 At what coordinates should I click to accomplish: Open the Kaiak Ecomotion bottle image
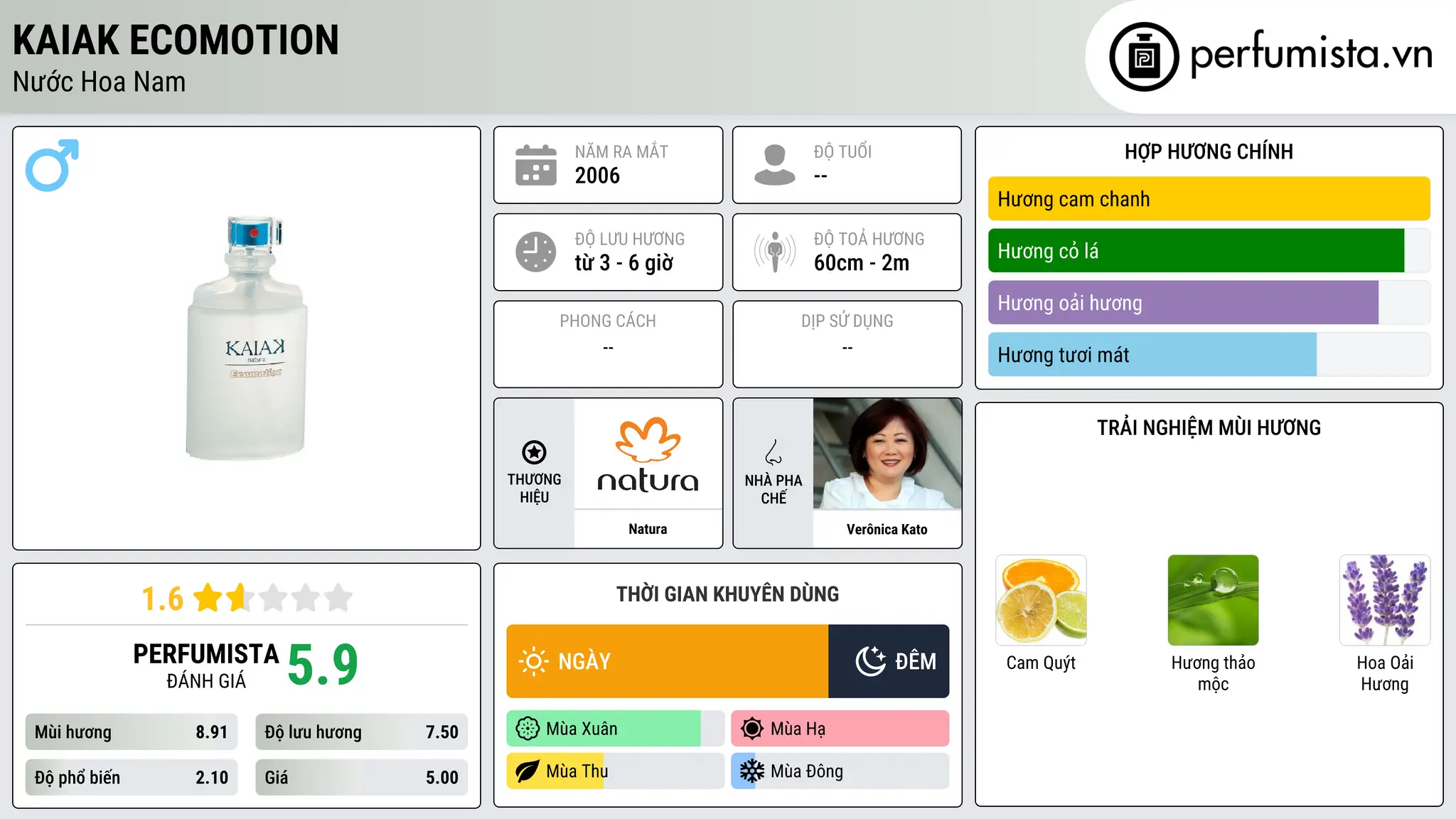click(x=247, y=338)
